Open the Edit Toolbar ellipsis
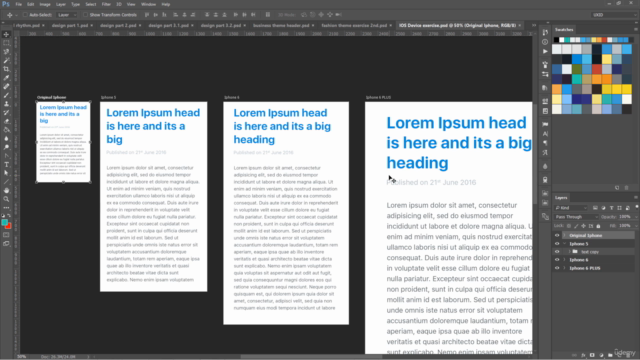Screen dimensions: 640x360 point(6,208)
